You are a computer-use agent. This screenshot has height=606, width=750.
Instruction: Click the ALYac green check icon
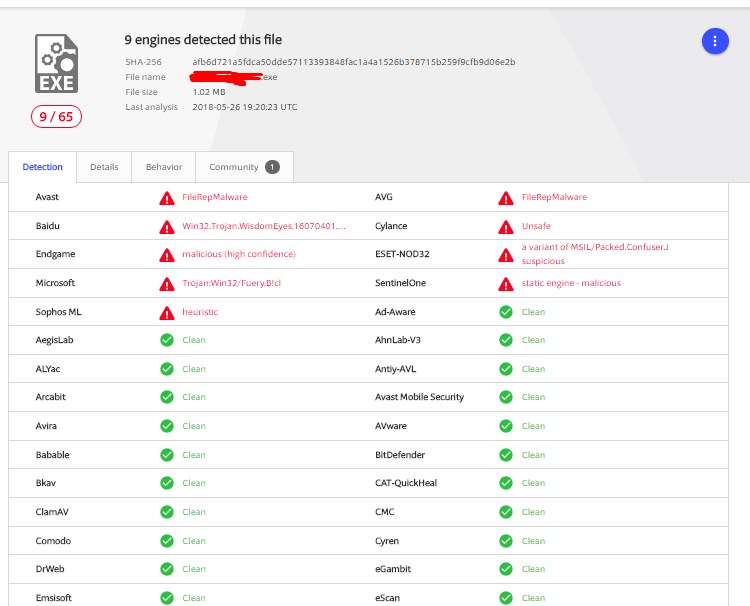(167, 369)
